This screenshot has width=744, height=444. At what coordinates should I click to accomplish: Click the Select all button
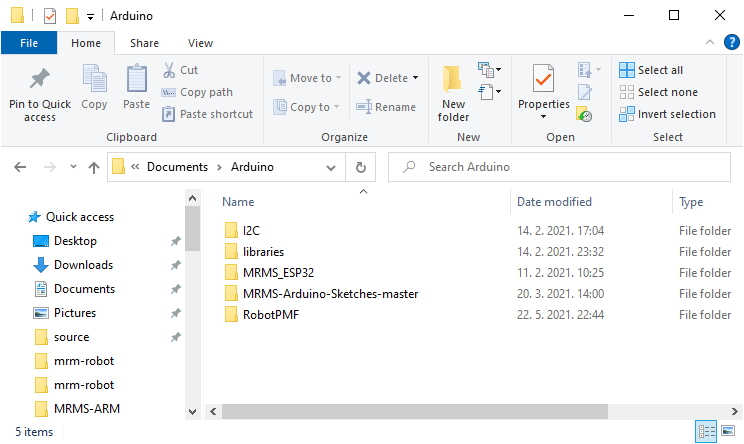click(x=651, y=70)
